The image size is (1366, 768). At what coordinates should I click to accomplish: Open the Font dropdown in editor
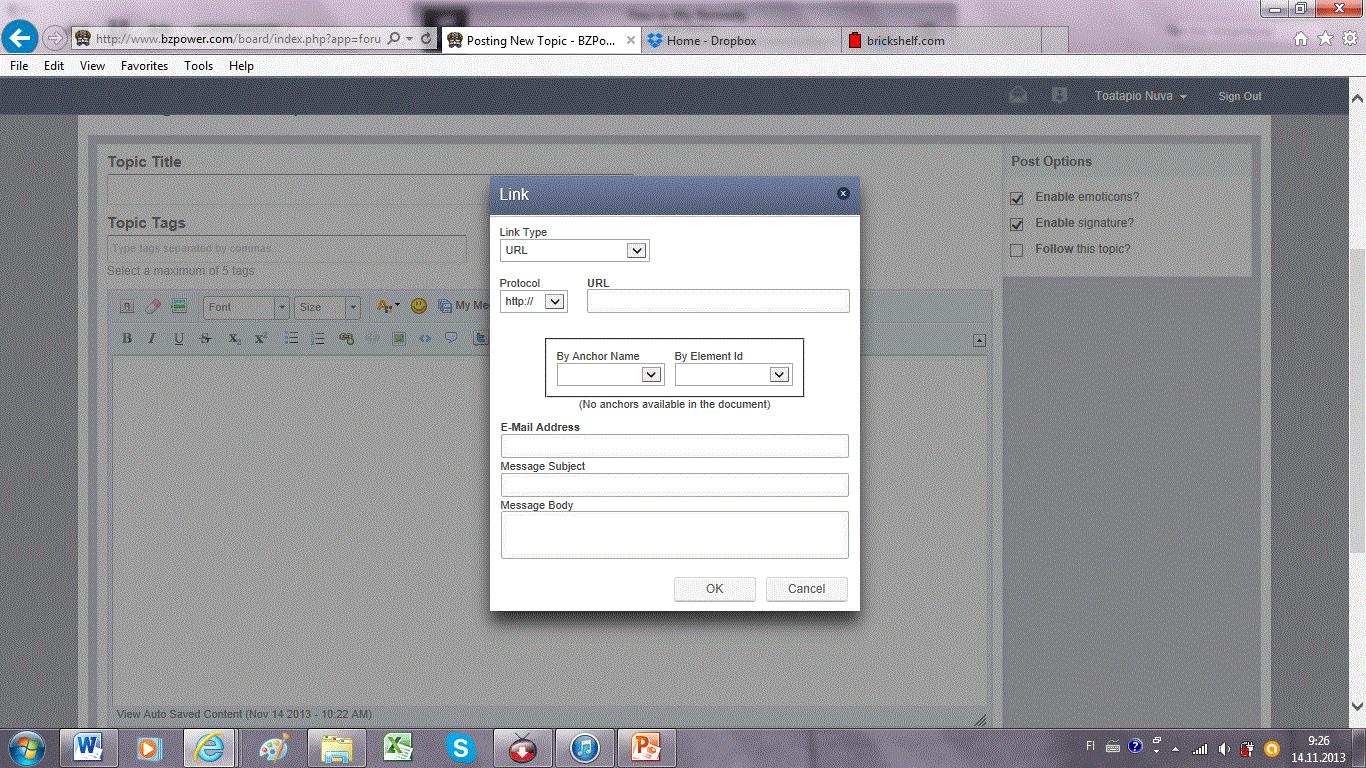[x=246, y=307]
